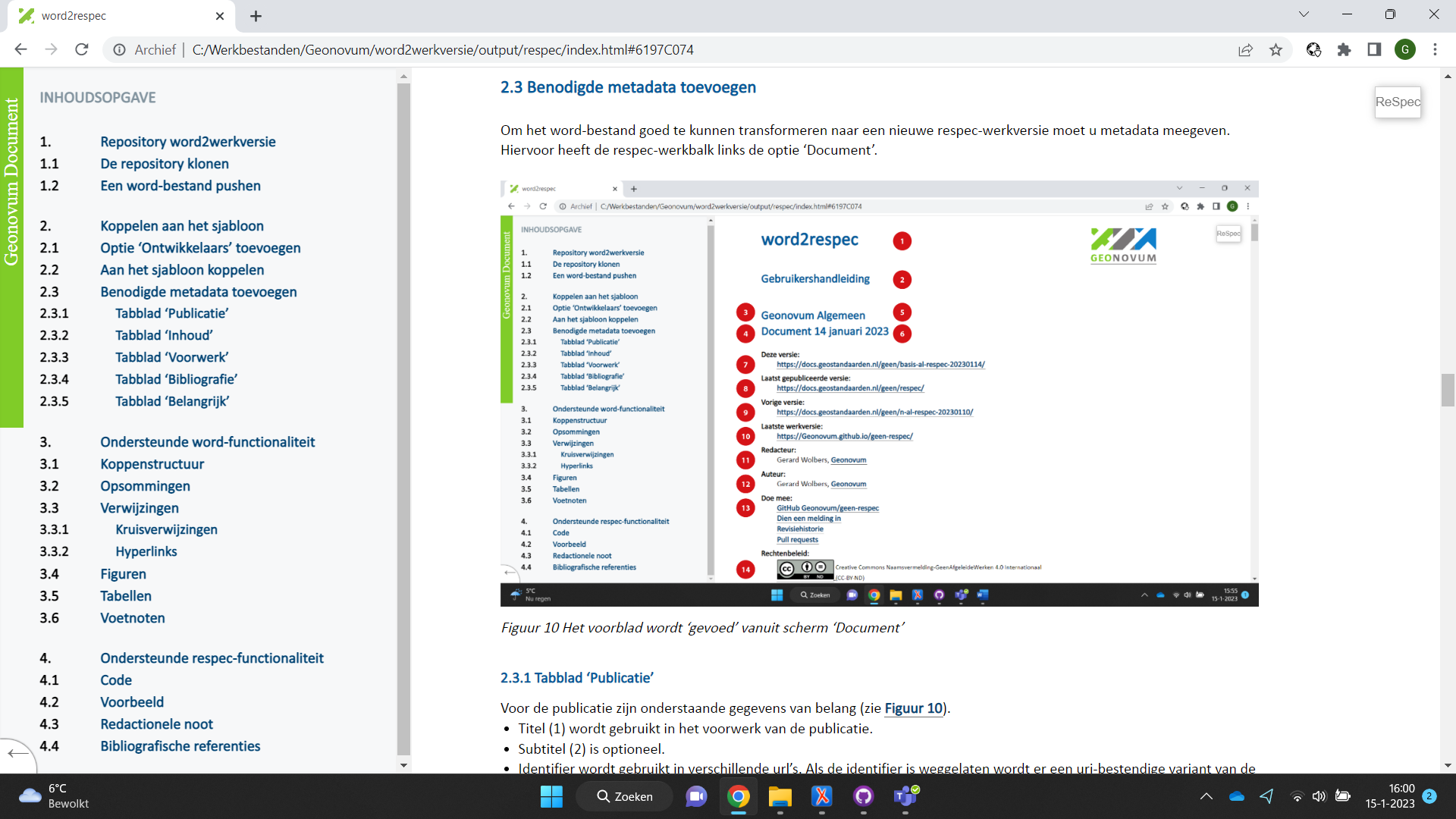The width and height of the screenshot is (1456, 819).
Task: Open 'Optie Ontwikkelaars toevoegen' entry
Action: pos(200,248)
